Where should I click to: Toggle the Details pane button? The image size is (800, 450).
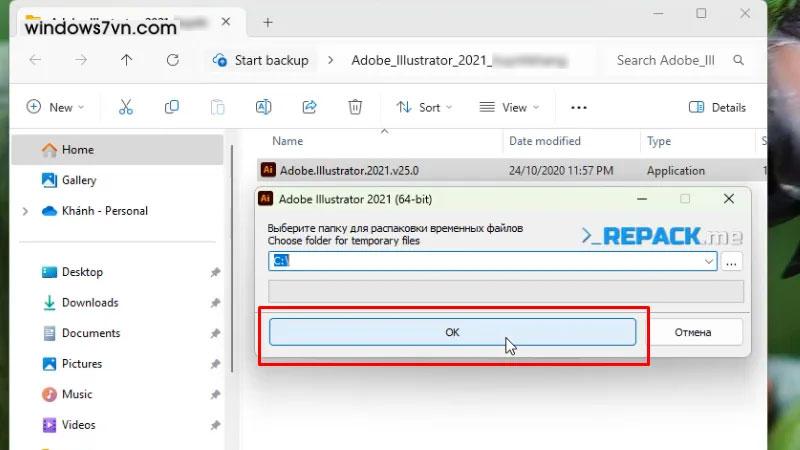click(718, 107)
